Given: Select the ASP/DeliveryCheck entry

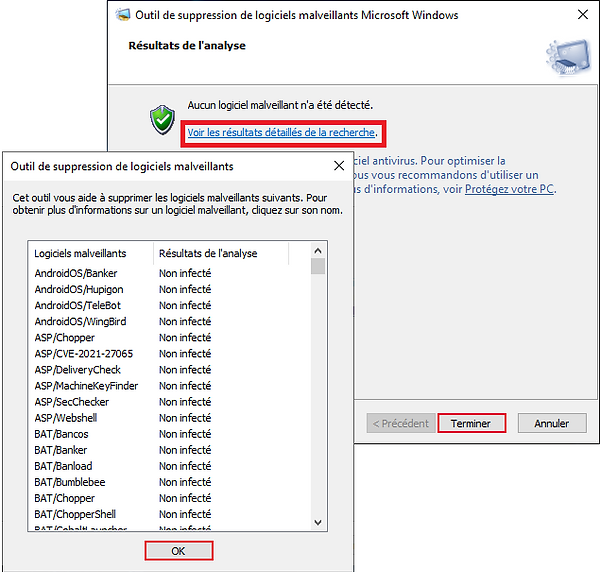Looking at the screenshot, I should [x=77, y=370].
